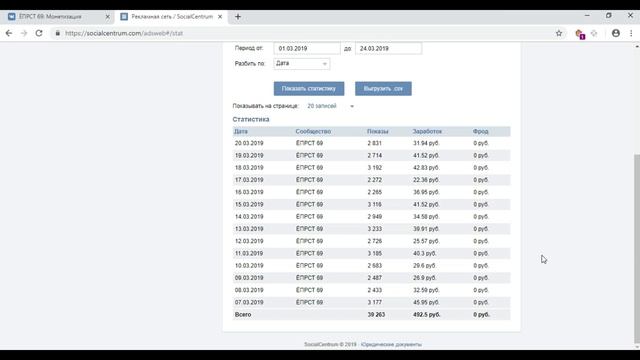
Task: Bookmark this page with the star icon
Action: [x=559, y=33]
